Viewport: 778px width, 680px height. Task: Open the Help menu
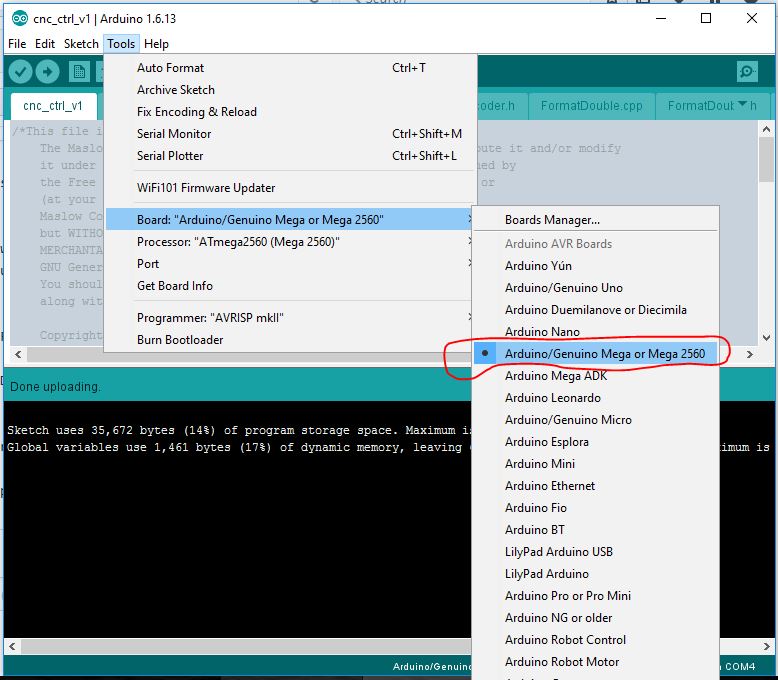pos(156,44)
